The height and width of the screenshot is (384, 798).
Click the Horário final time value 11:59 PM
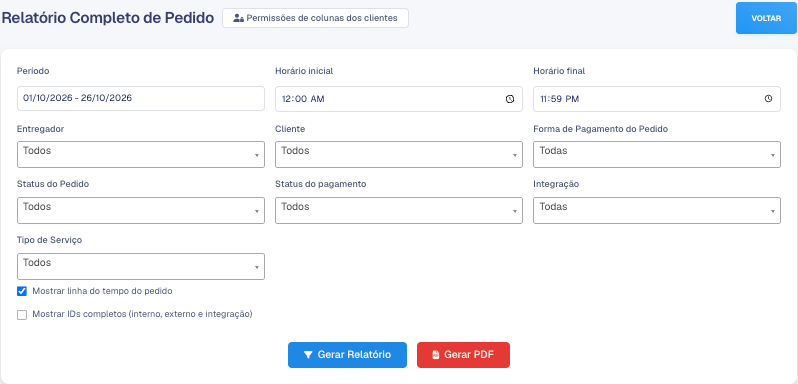pyautogui.click(x=559, y=99)
